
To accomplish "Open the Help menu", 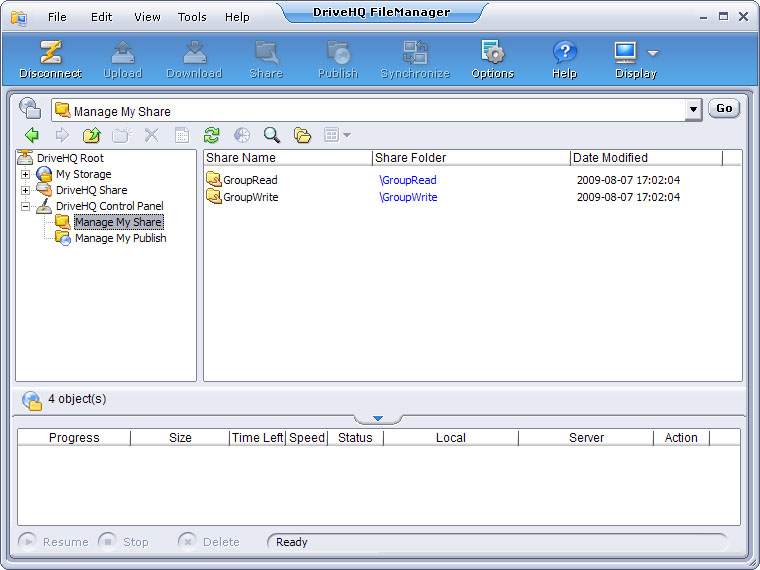I will (237, 17).
